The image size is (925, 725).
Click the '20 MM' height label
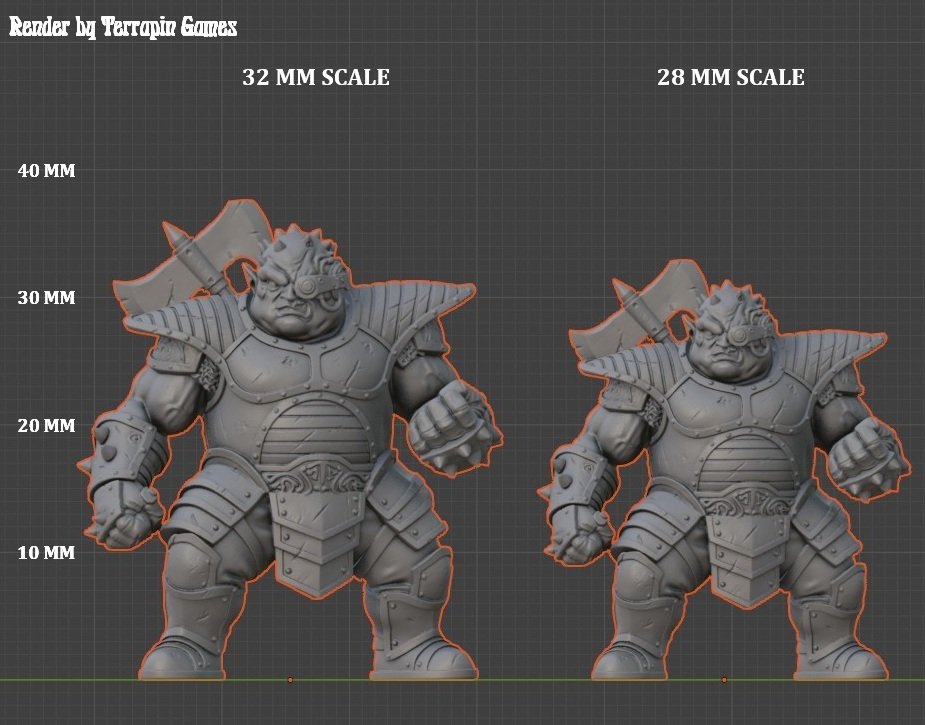[47, 425]
